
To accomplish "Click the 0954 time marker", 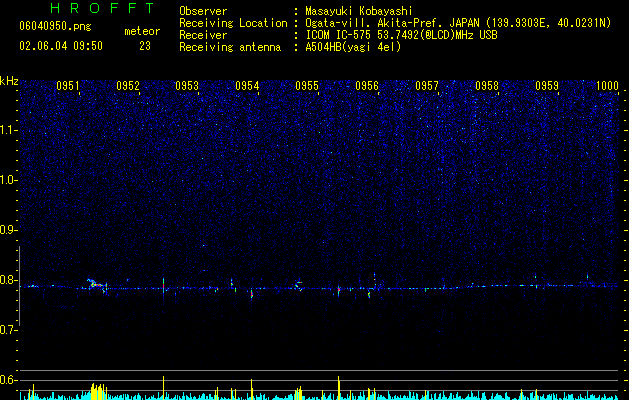I will 248,86.
